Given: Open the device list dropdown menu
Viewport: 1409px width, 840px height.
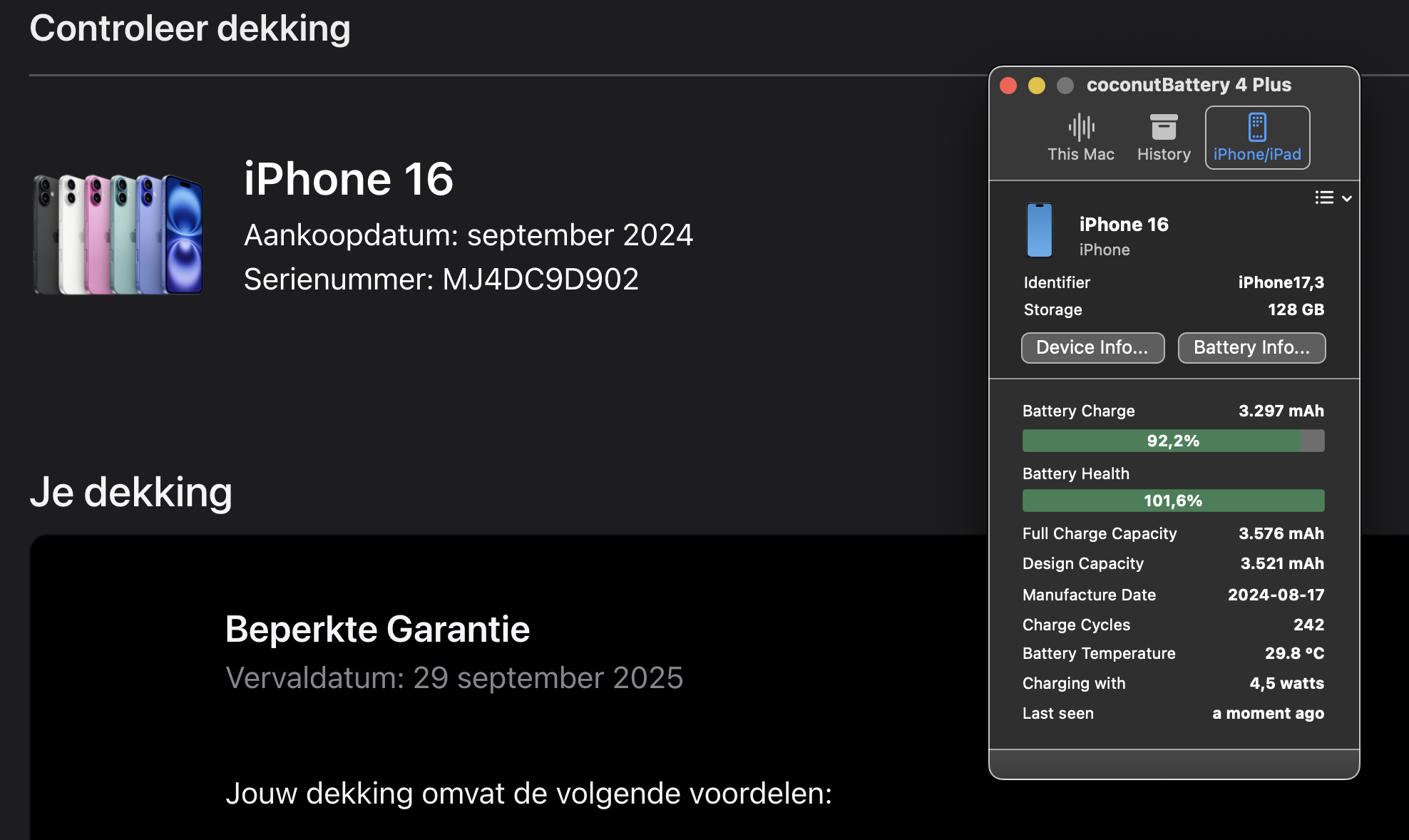Looking at the screenshot, I should coord(1333,198).
